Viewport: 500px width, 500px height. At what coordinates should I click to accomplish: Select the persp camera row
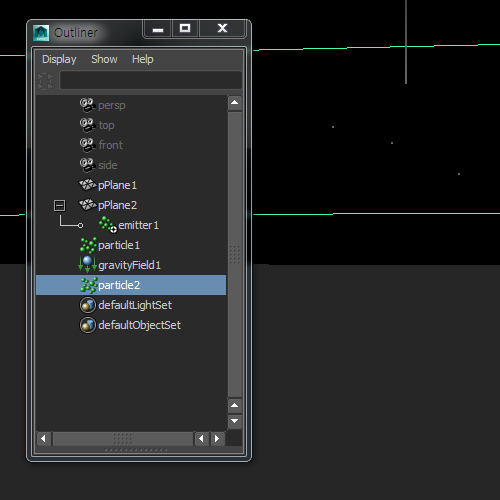click(131, 105)
